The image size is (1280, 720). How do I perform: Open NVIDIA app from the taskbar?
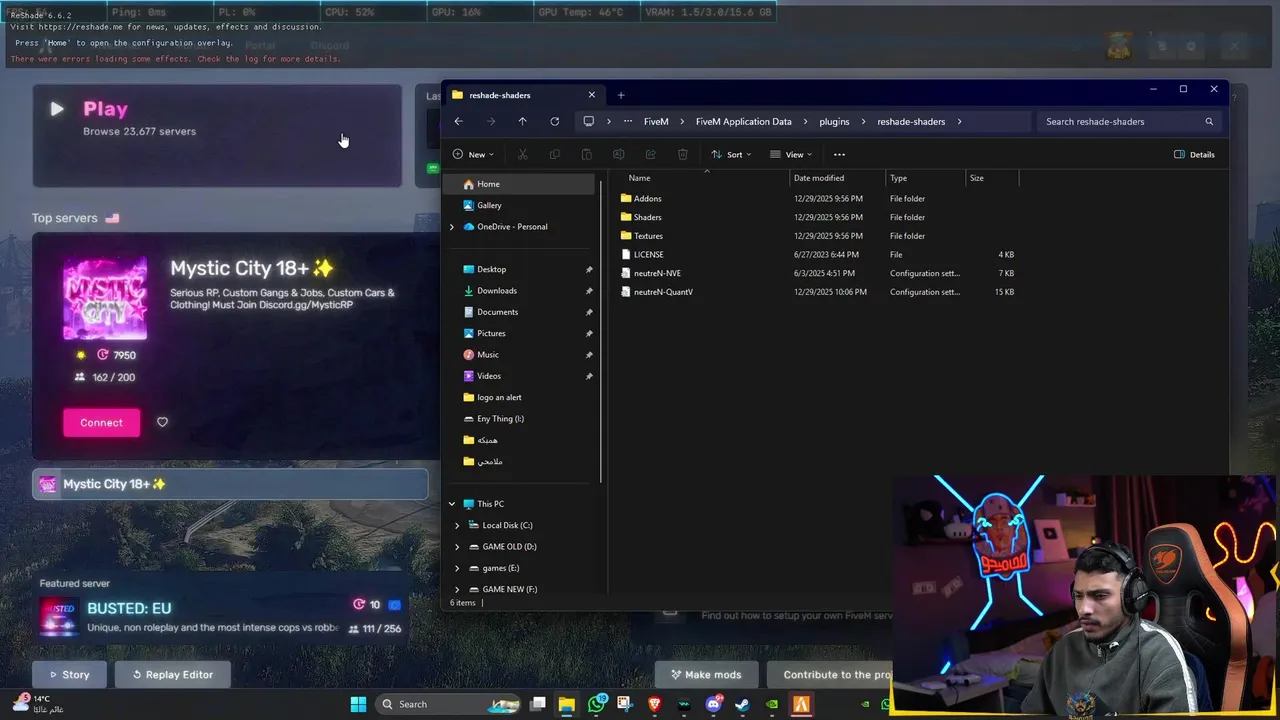[x=771, y=704]
